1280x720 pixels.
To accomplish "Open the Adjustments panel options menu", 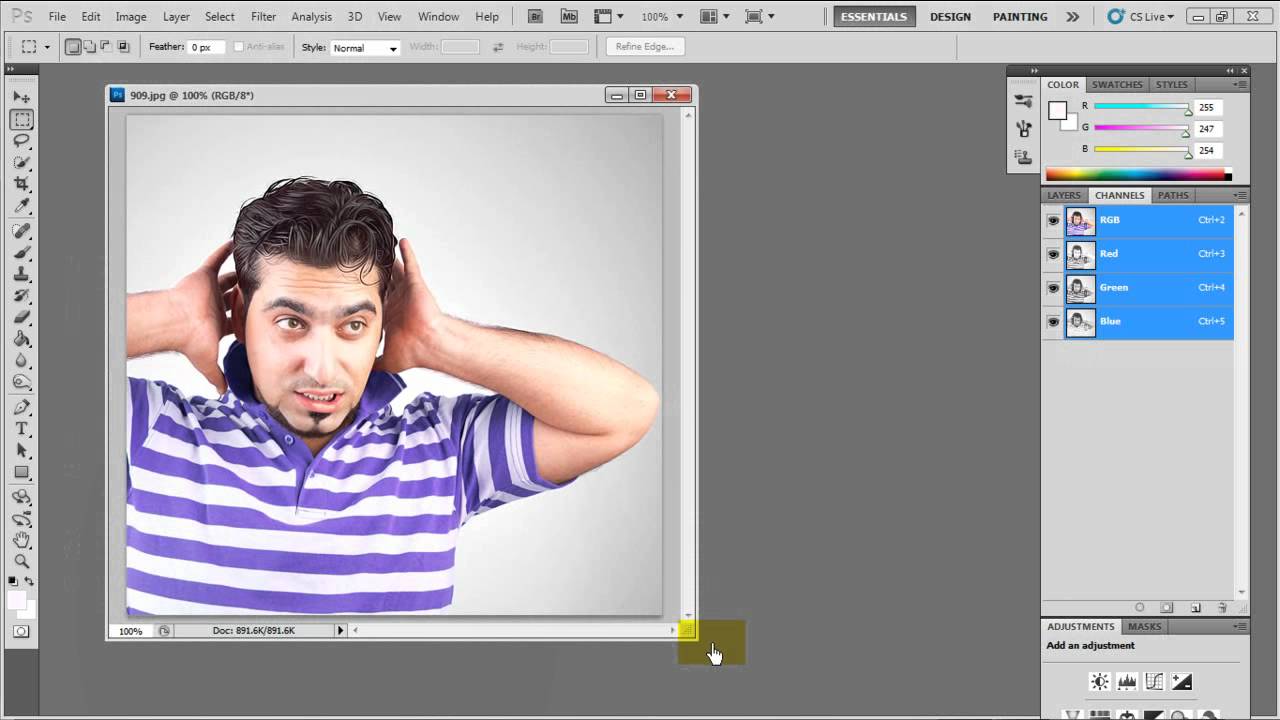I will click(x=1240, y=627).
